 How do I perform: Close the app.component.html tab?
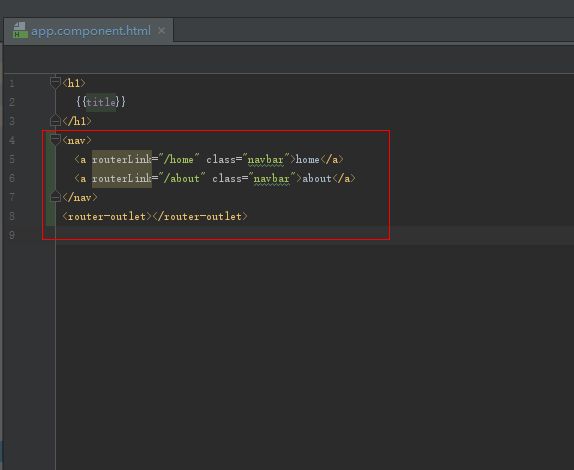pos(161,31)
